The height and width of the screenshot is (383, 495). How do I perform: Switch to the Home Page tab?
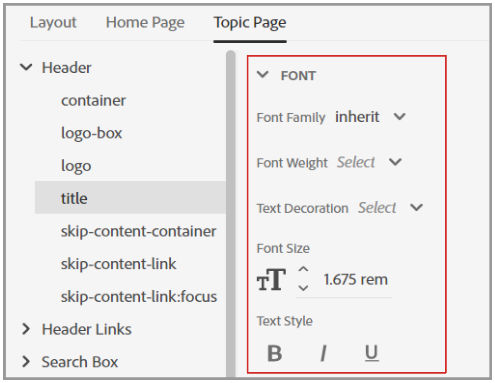[145, 23]
